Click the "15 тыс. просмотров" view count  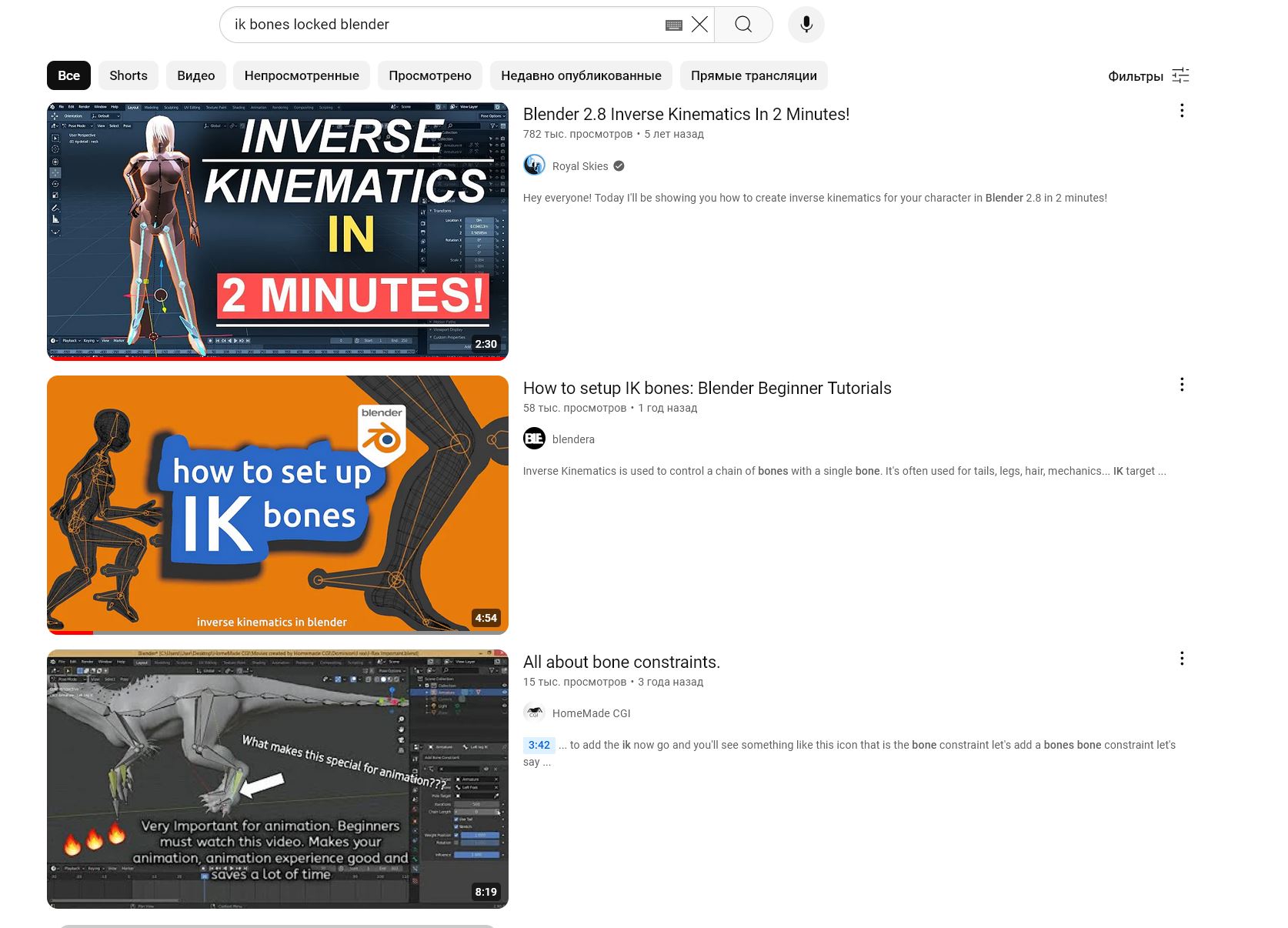click(575, 682)
